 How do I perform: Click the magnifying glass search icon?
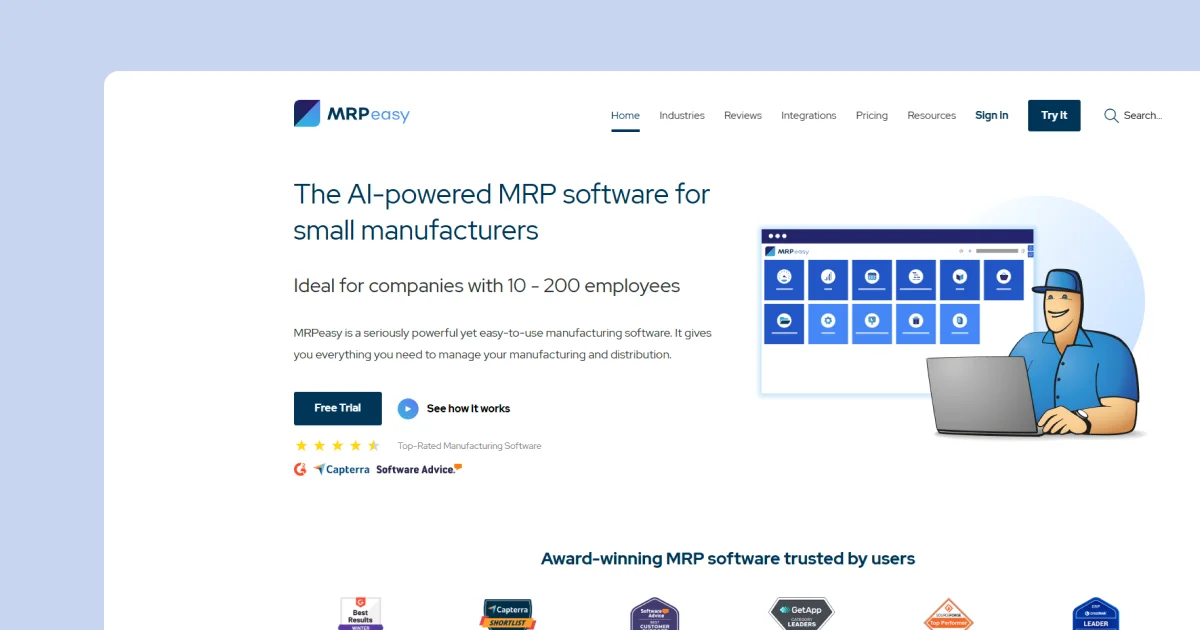(1111, 115)
